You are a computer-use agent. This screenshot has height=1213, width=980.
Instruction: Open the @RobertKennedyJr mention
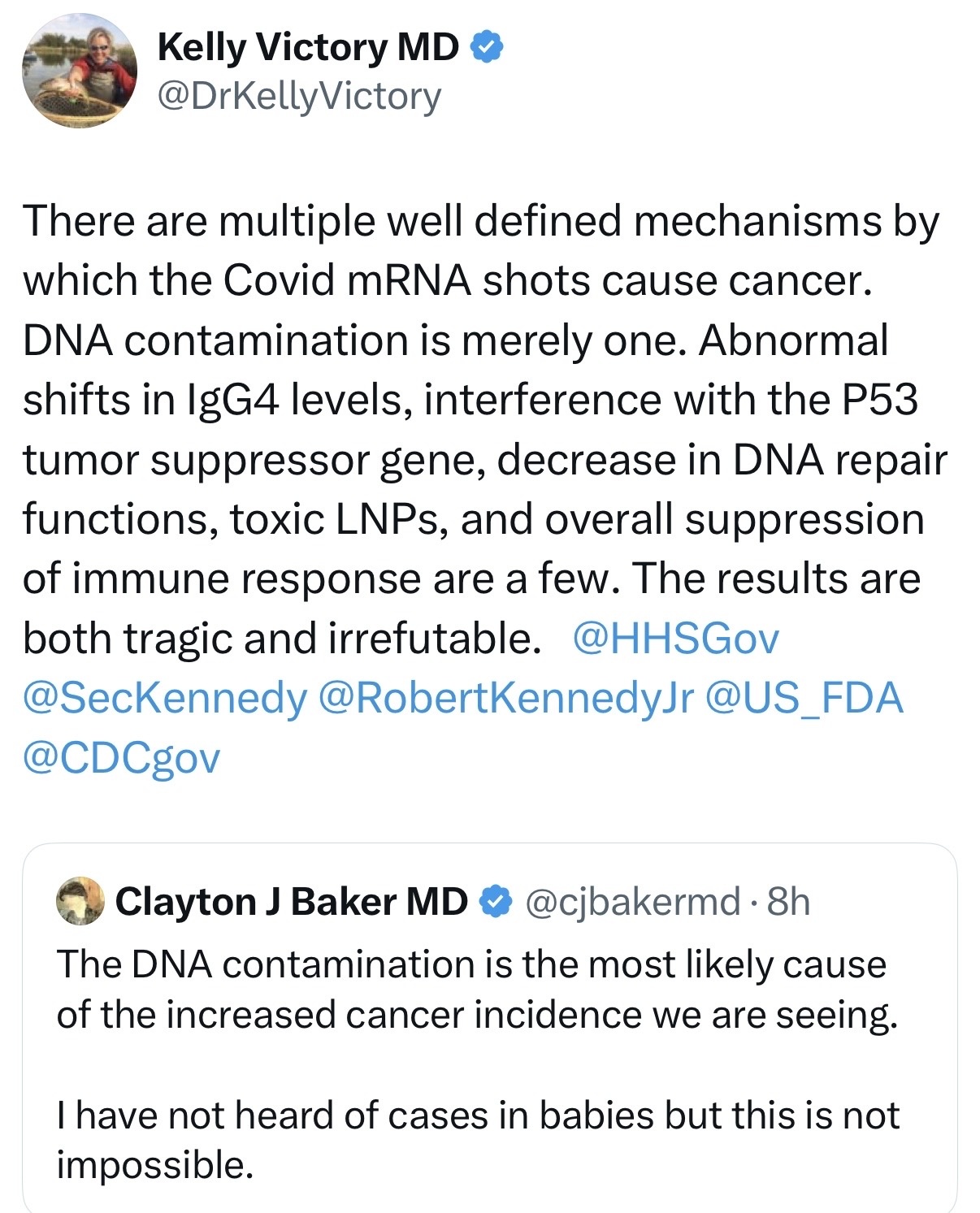pos(507,698)
